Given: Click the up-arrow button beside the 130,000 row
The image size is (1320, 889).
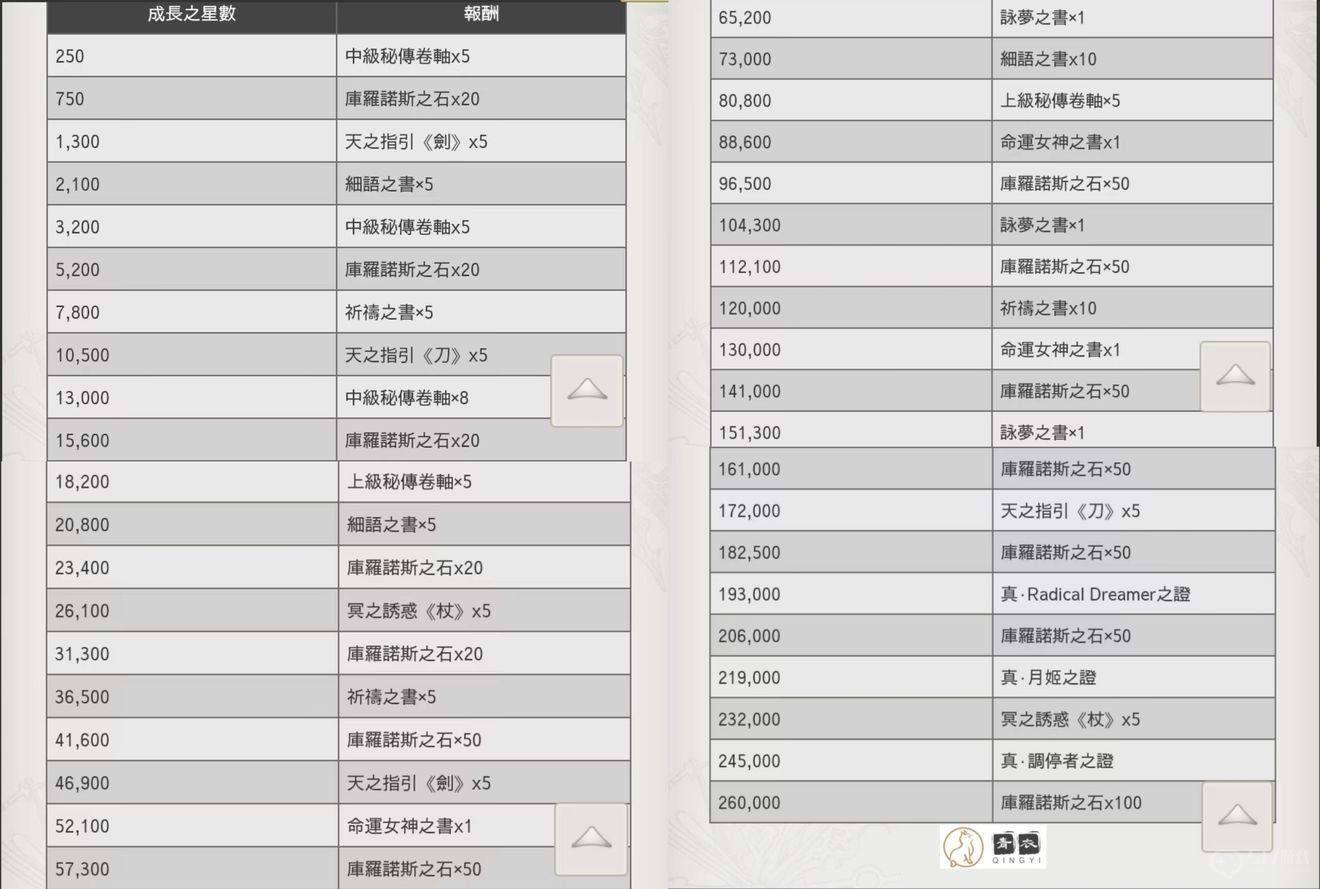Looking at the screenshot, I should pyautogui.click(x=1235, y=376).
